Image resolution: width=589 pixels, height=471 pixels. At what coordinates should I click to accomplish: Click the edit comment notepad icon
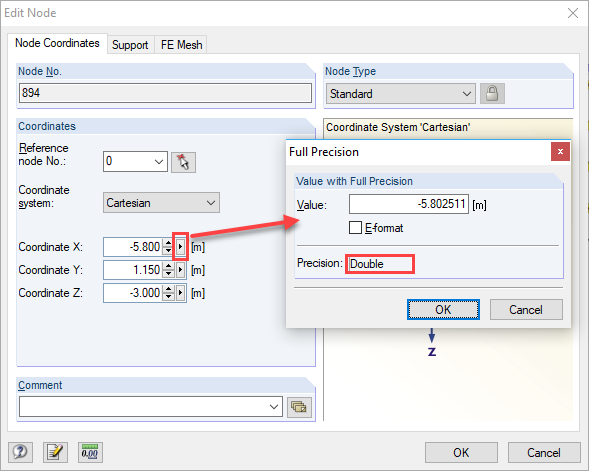tap(55, 452)
